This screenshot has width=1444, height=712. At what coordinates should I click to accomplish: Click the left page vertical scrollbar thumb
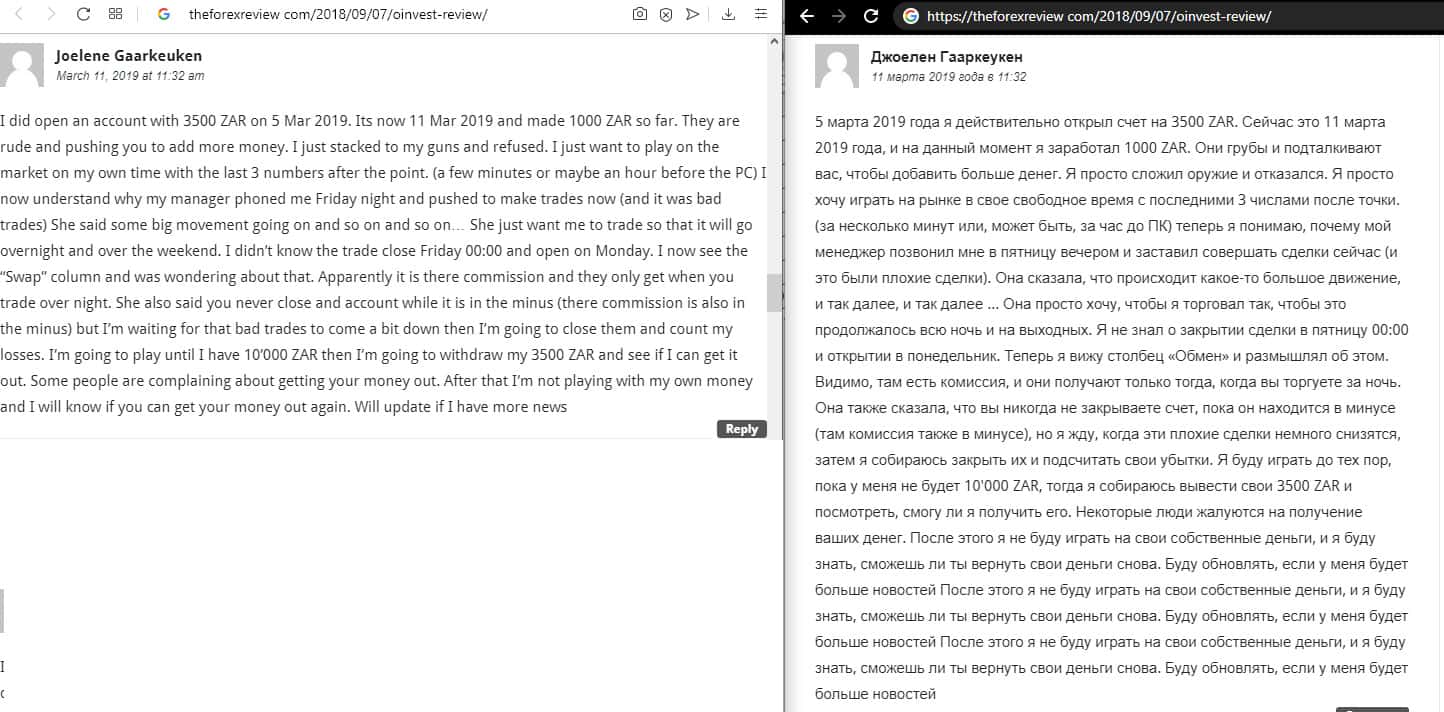(x=774, y=292)
